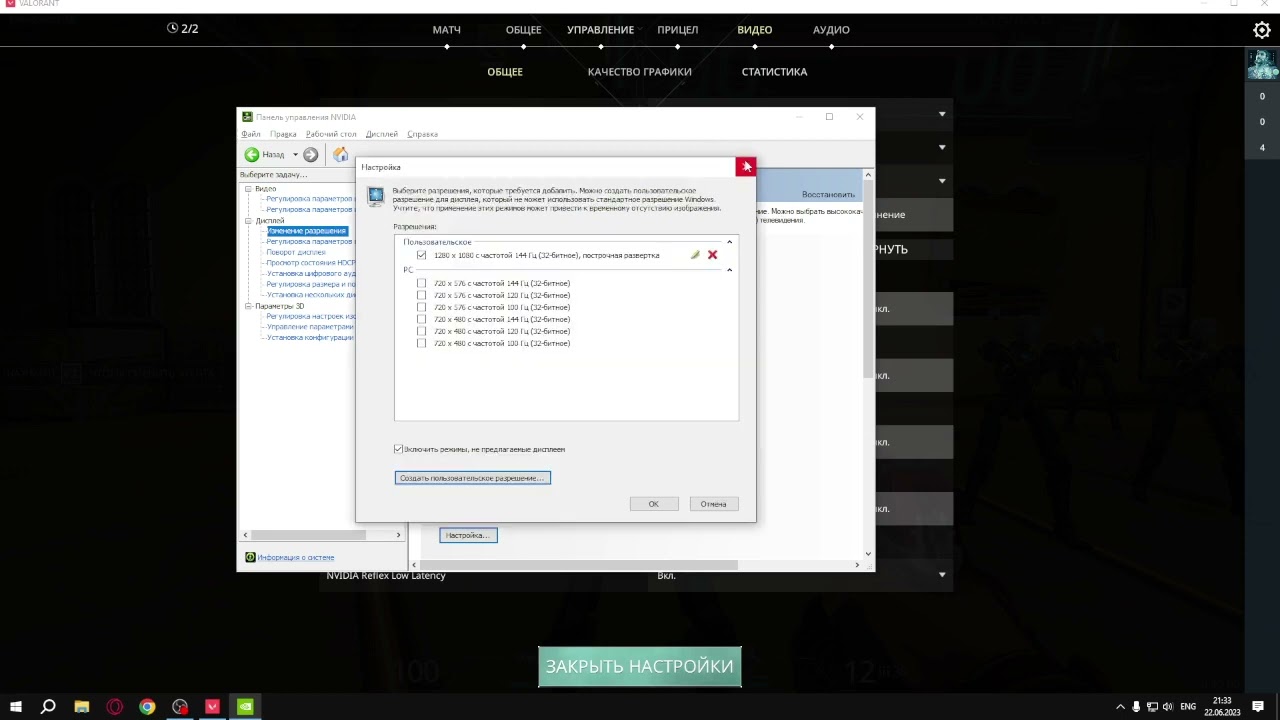This screenshot has height=720, width=1280.
Task: Open the Windows Start menu
Action: (x=16, y=707)
